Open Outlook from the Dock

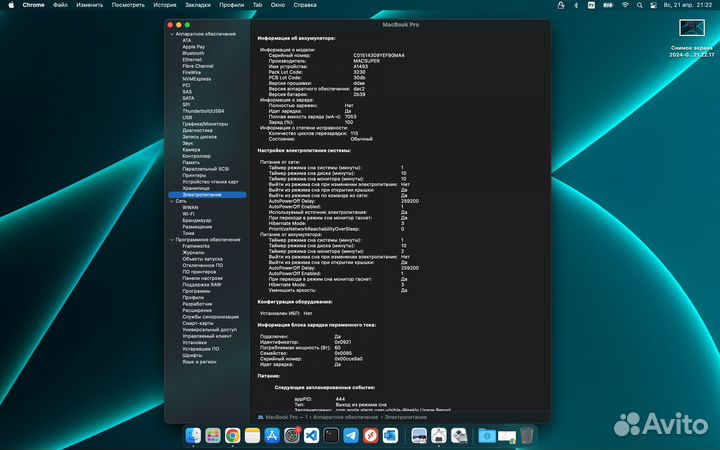[390, 435]
